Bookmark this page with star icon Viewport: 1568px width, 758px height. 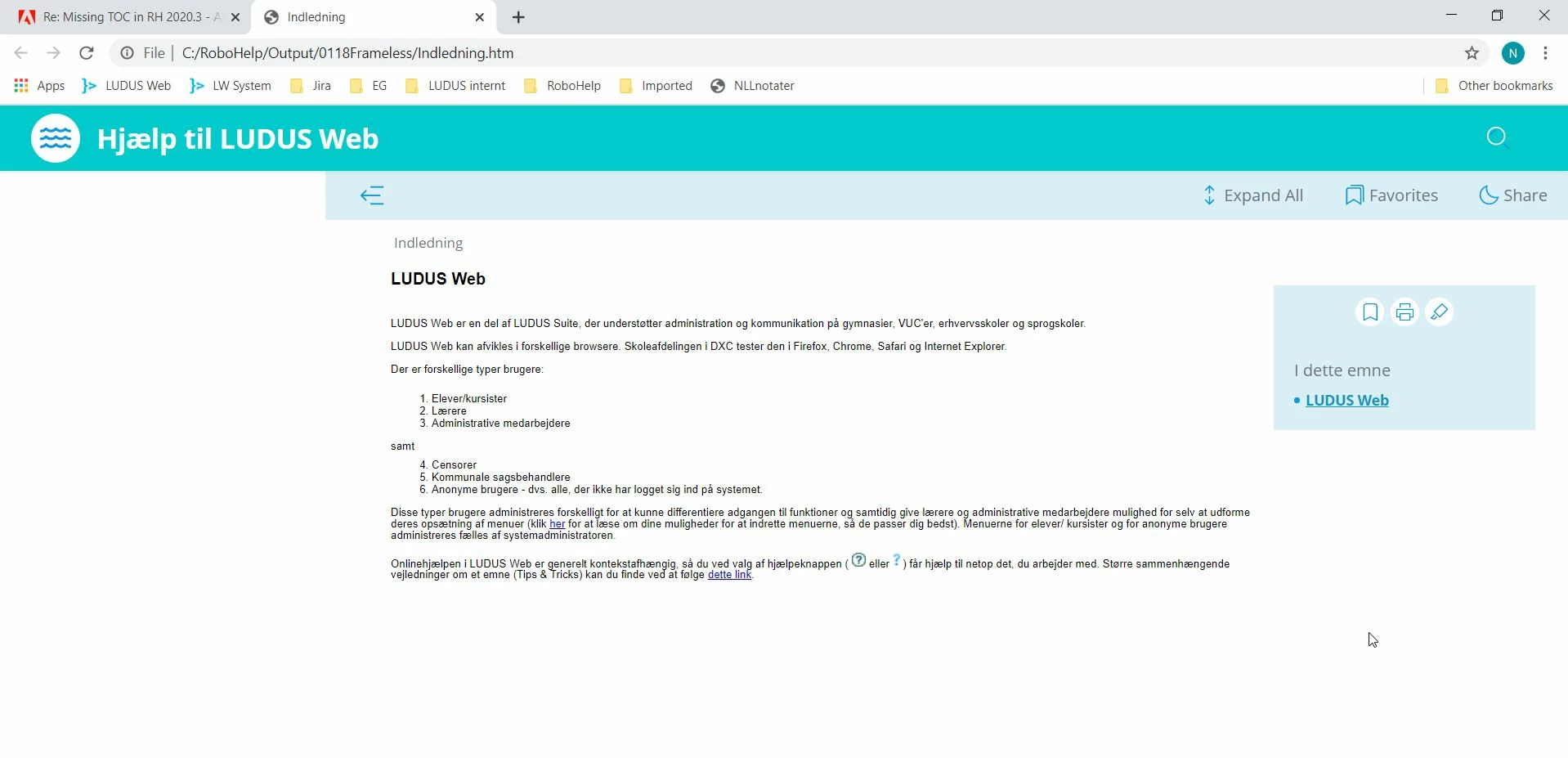[1472, 53]
